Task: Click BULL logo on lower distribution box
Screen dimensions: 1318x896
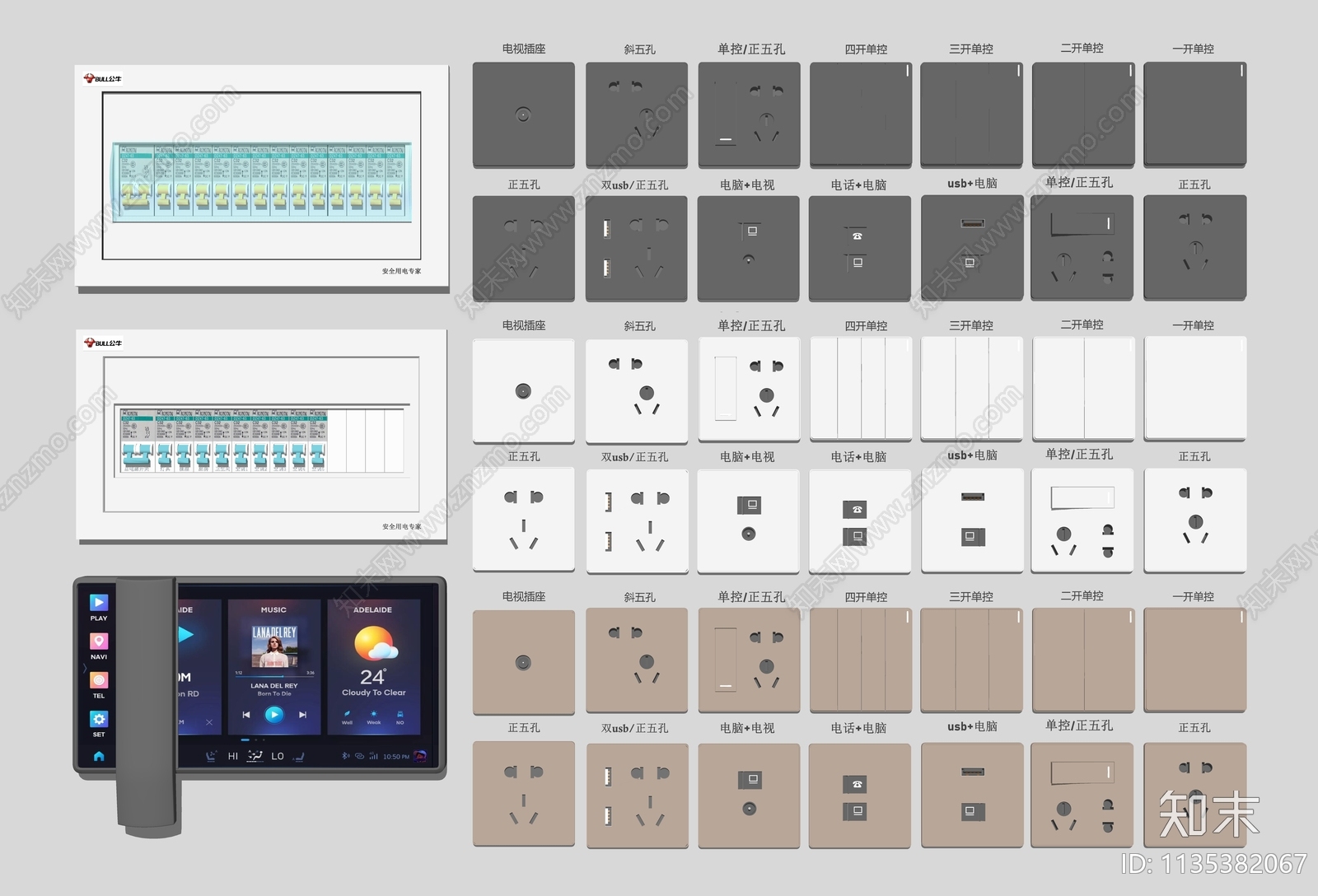Action: pyautogui.click(x=102, y=343)
